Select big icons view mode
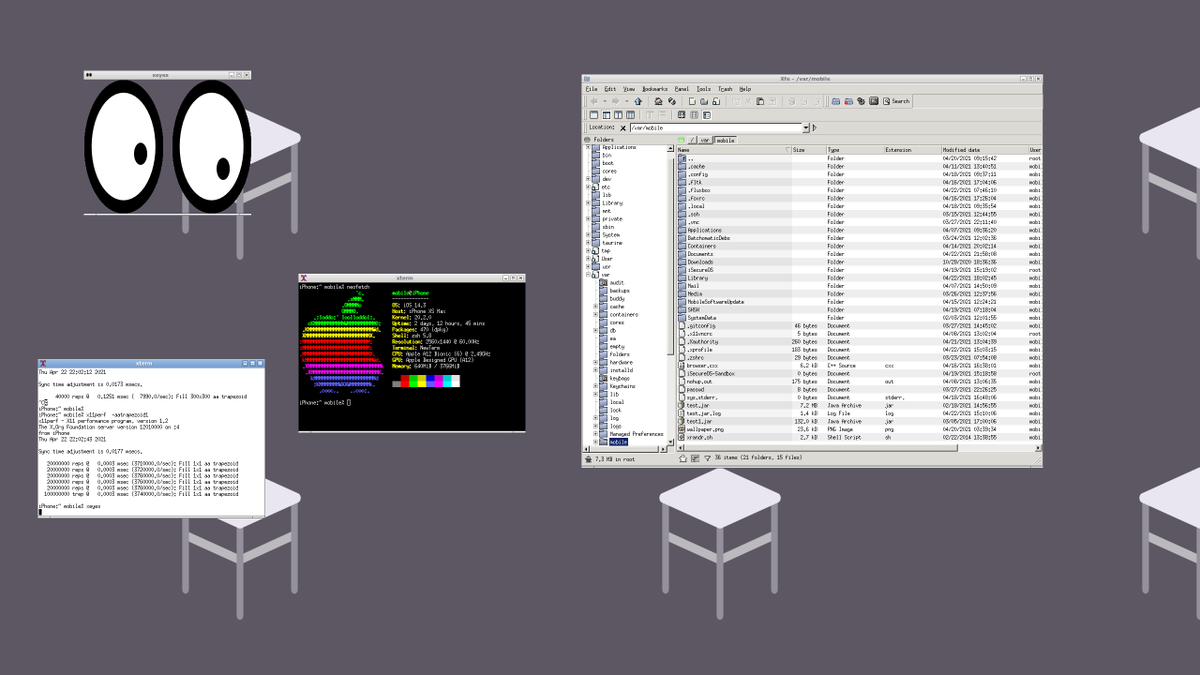Screen dimensions: 1200x675 (681, 115)
